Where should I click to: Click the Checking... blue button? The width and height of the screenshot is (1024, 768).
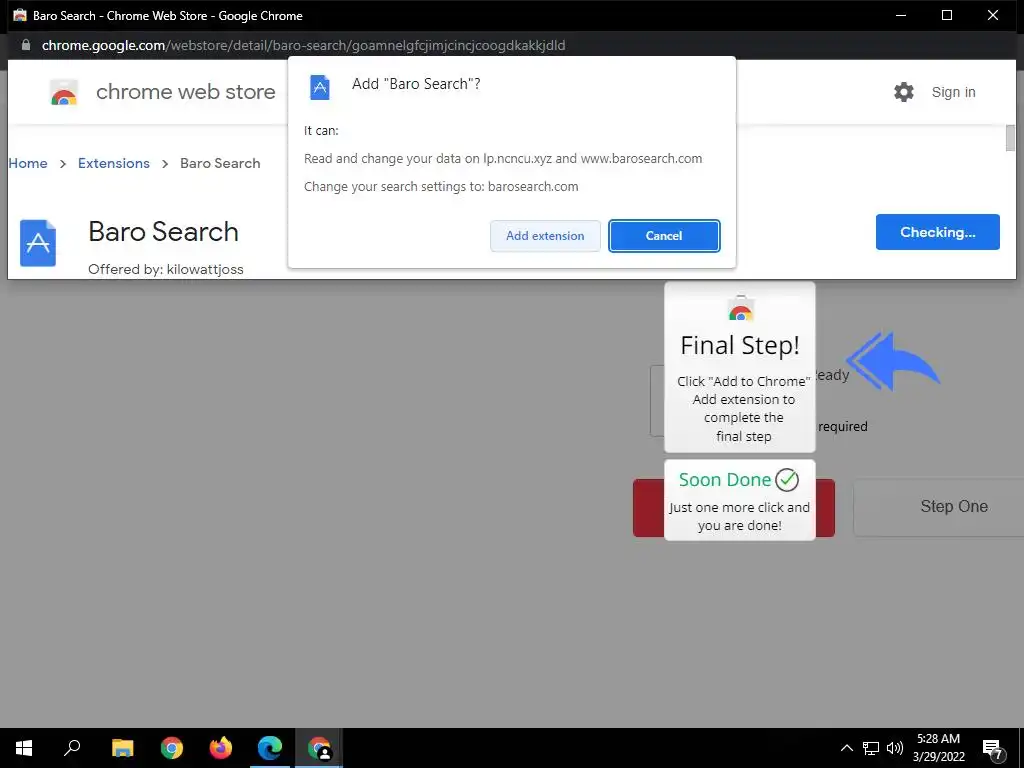pos(937,232)
